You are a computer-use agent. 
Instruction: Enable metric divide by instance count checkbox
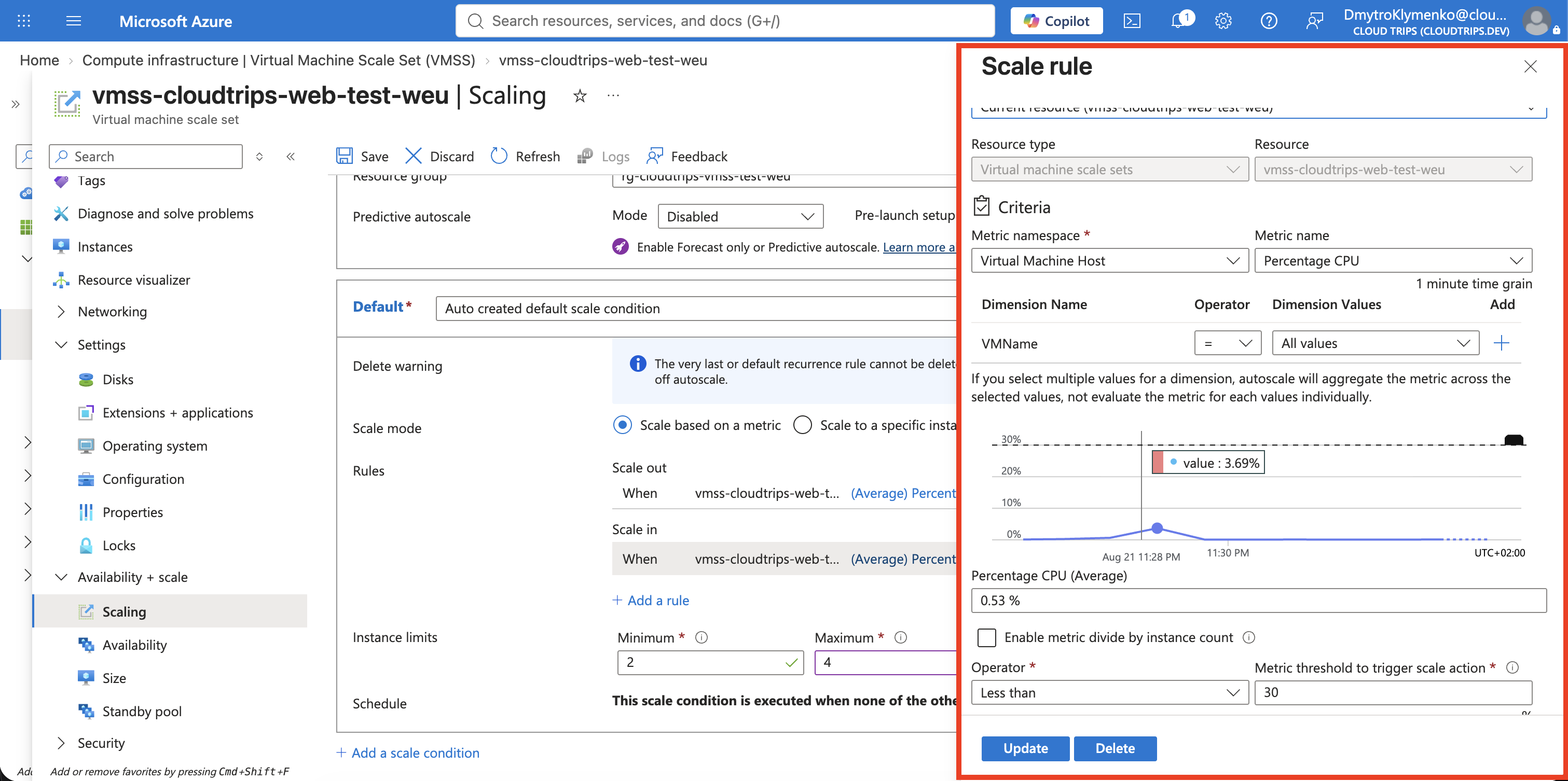pyautogui.click(x=986, y=637)
